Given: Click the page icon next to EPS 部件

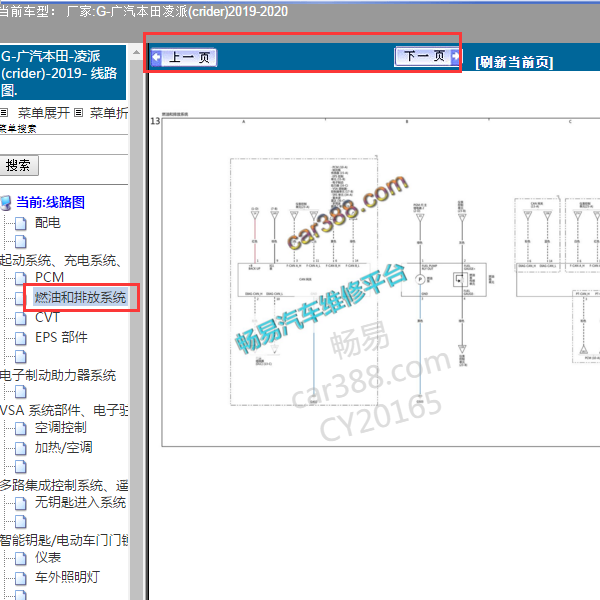Looking at the screenshot, I should coord(21,338).
